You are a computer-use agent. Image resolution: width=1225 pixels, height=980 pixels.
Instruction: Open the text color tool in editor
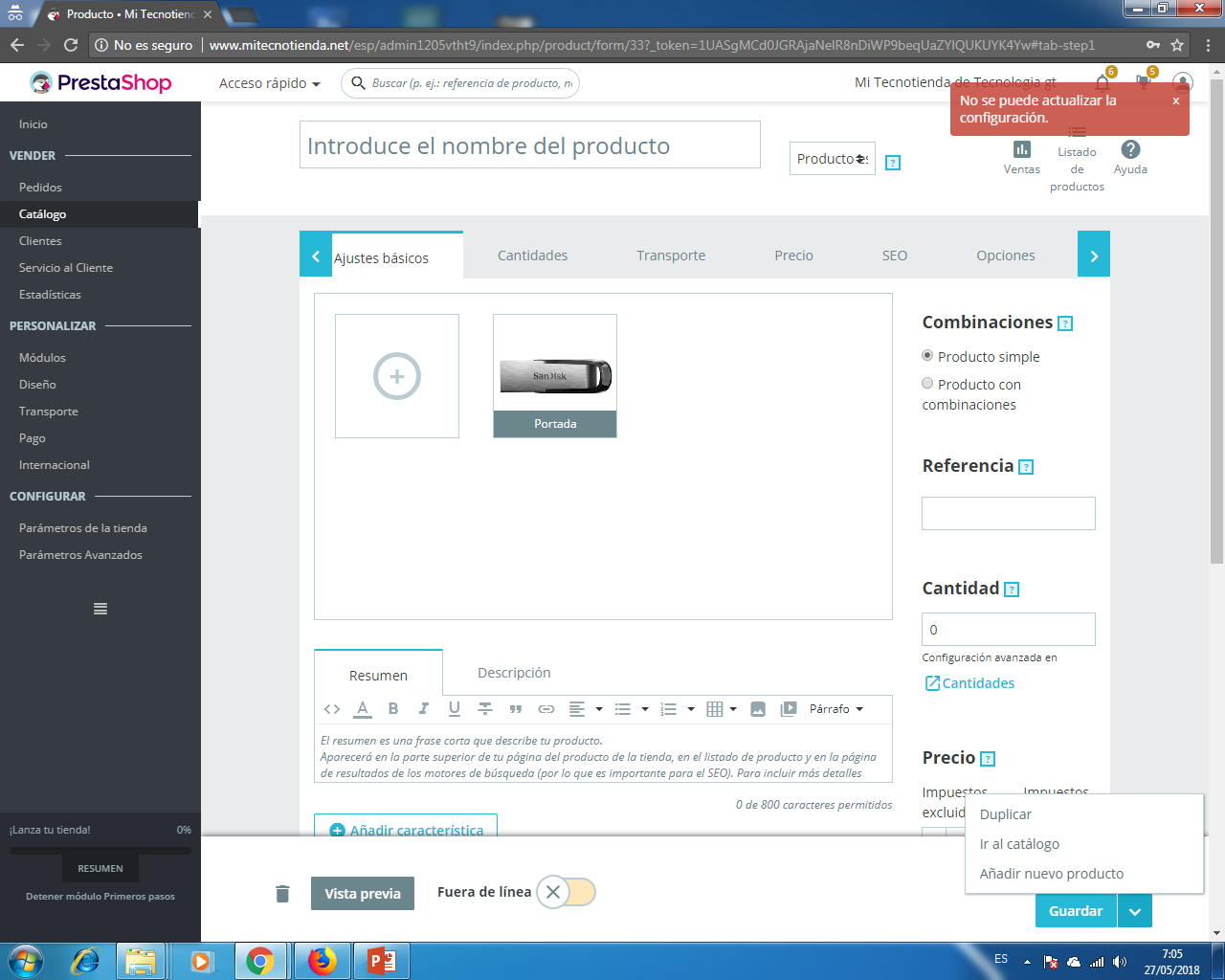(x=363, y=709)
